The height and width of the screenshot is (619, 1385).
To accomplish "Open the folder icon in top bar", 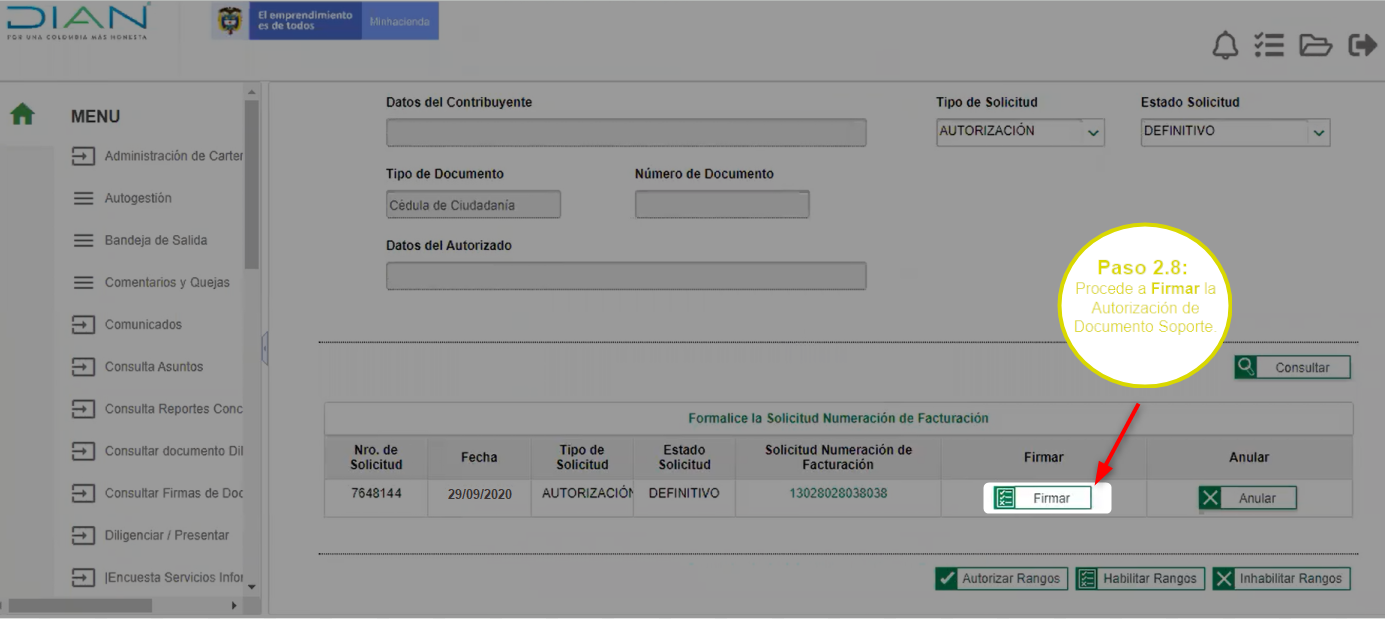I will [1315, 46].
